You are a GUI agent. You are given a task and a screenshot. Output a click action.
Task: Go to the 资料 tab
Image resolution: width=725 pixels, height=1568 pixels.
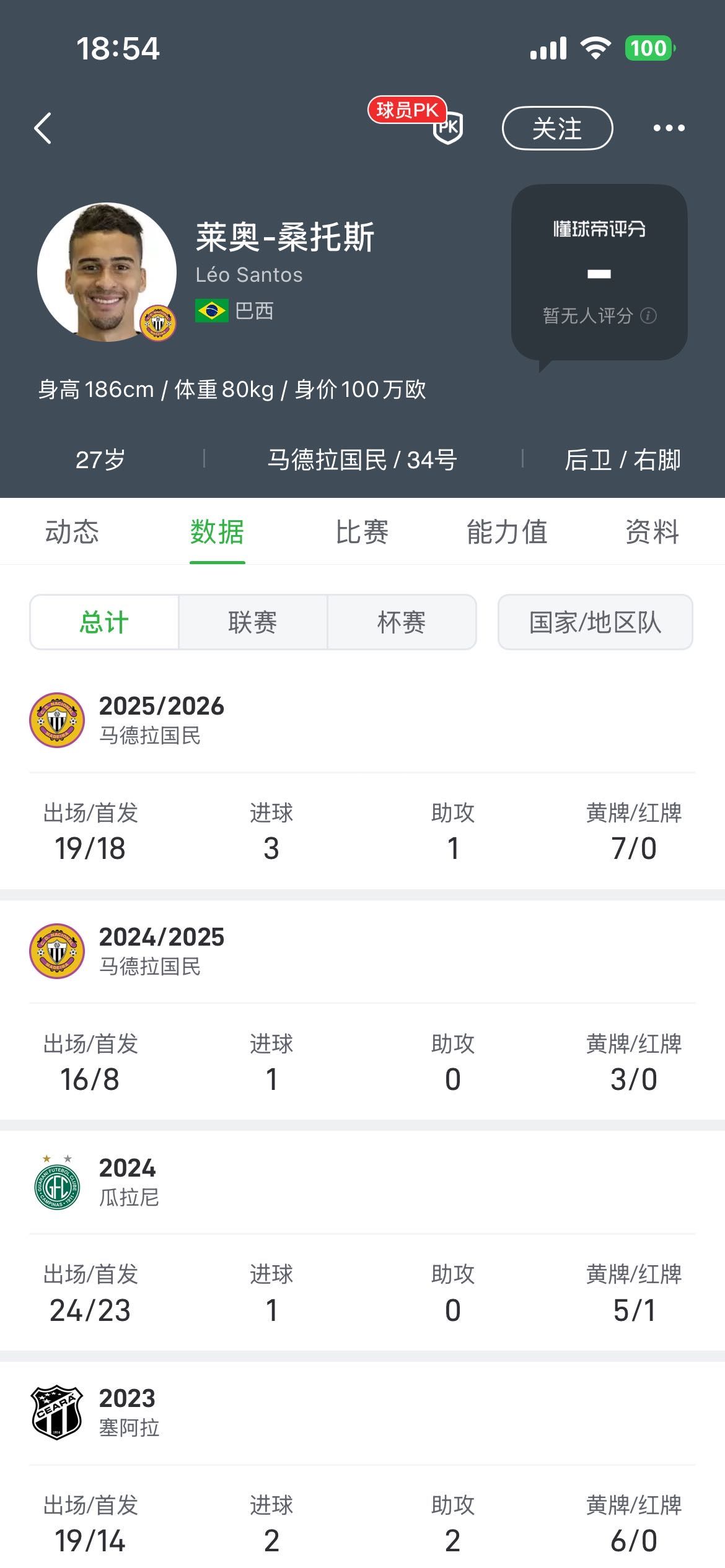(652, 531)
